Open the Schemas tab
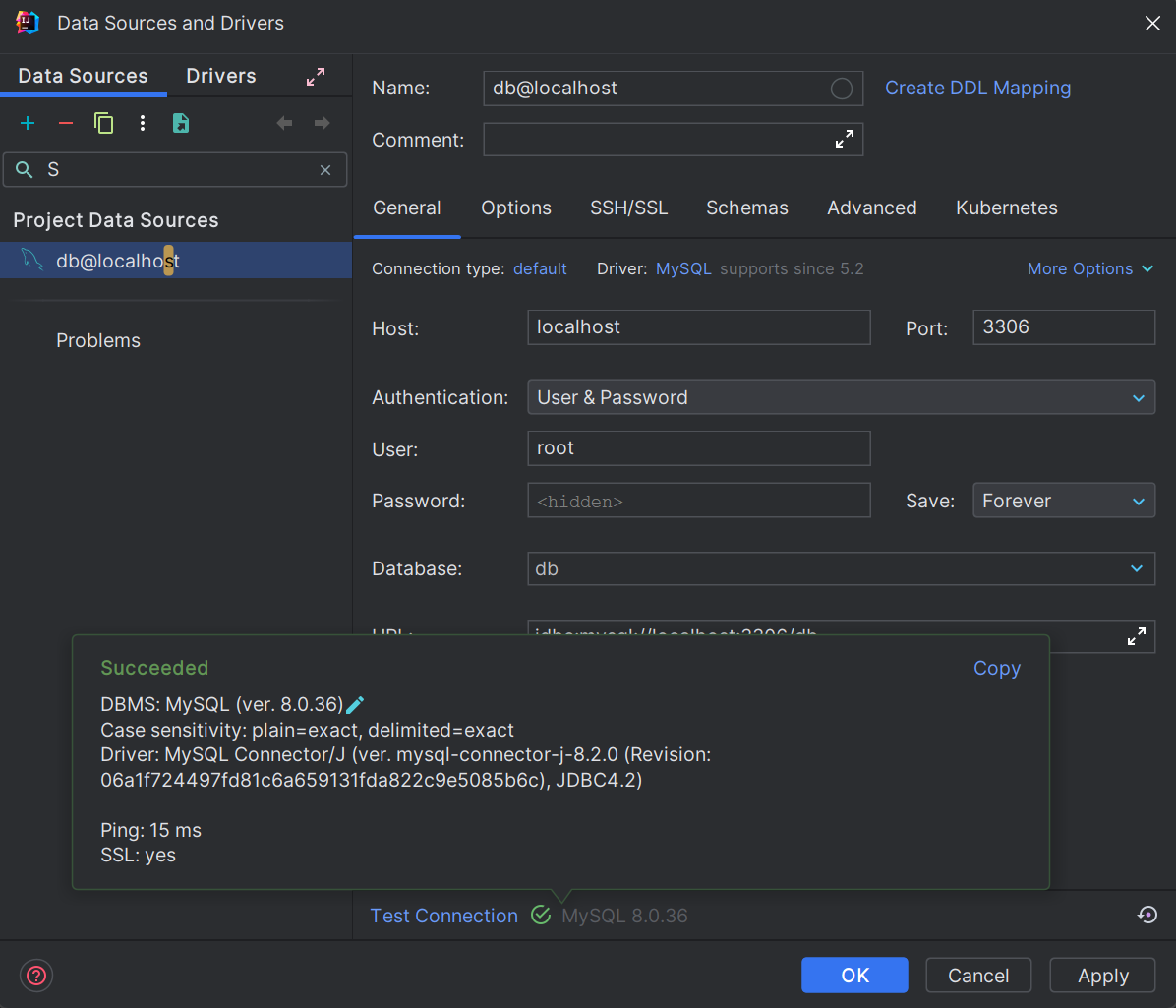 tap(747, 208)
